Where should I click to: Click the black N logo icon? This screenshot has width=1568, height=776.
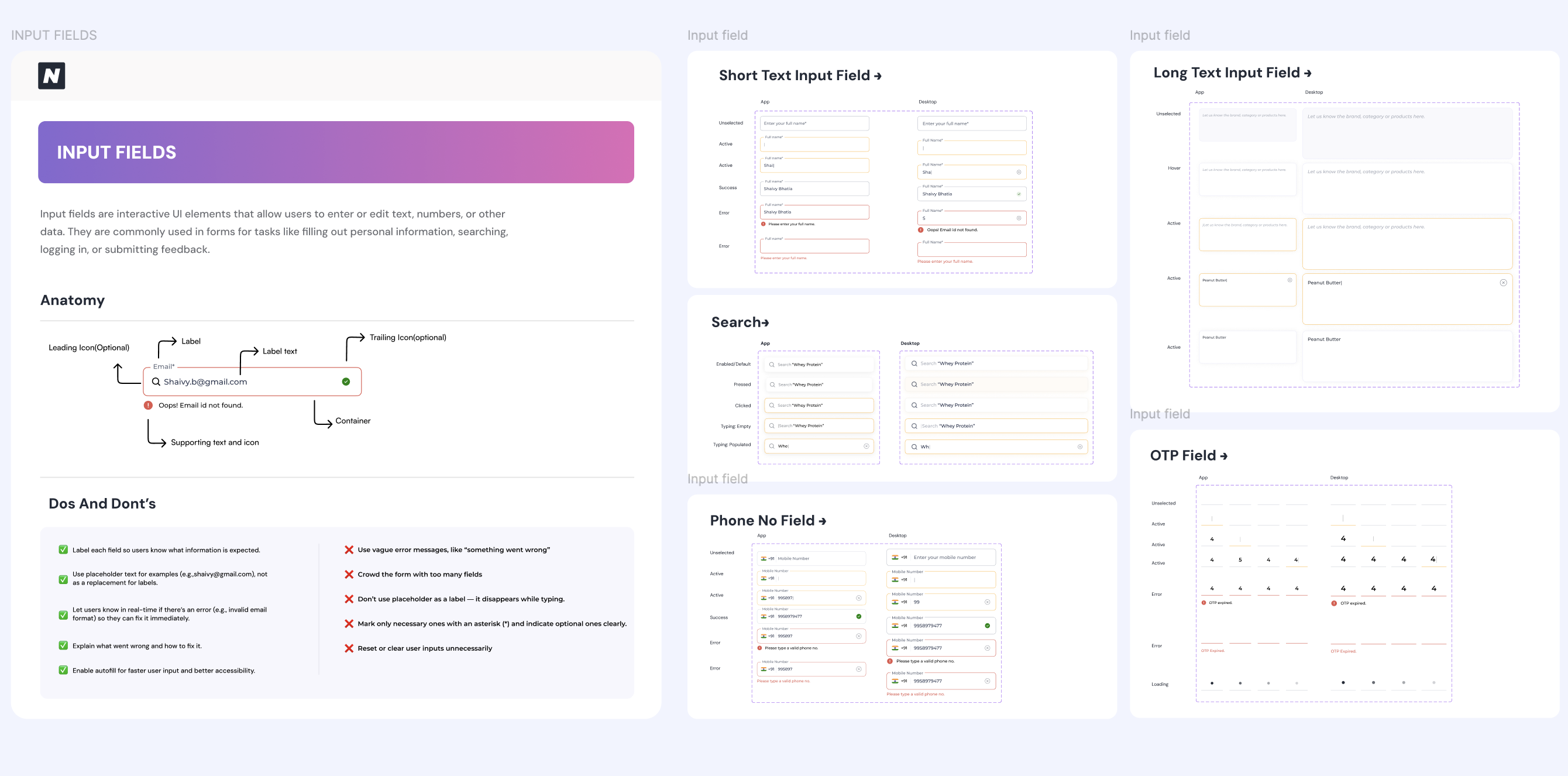51,76
